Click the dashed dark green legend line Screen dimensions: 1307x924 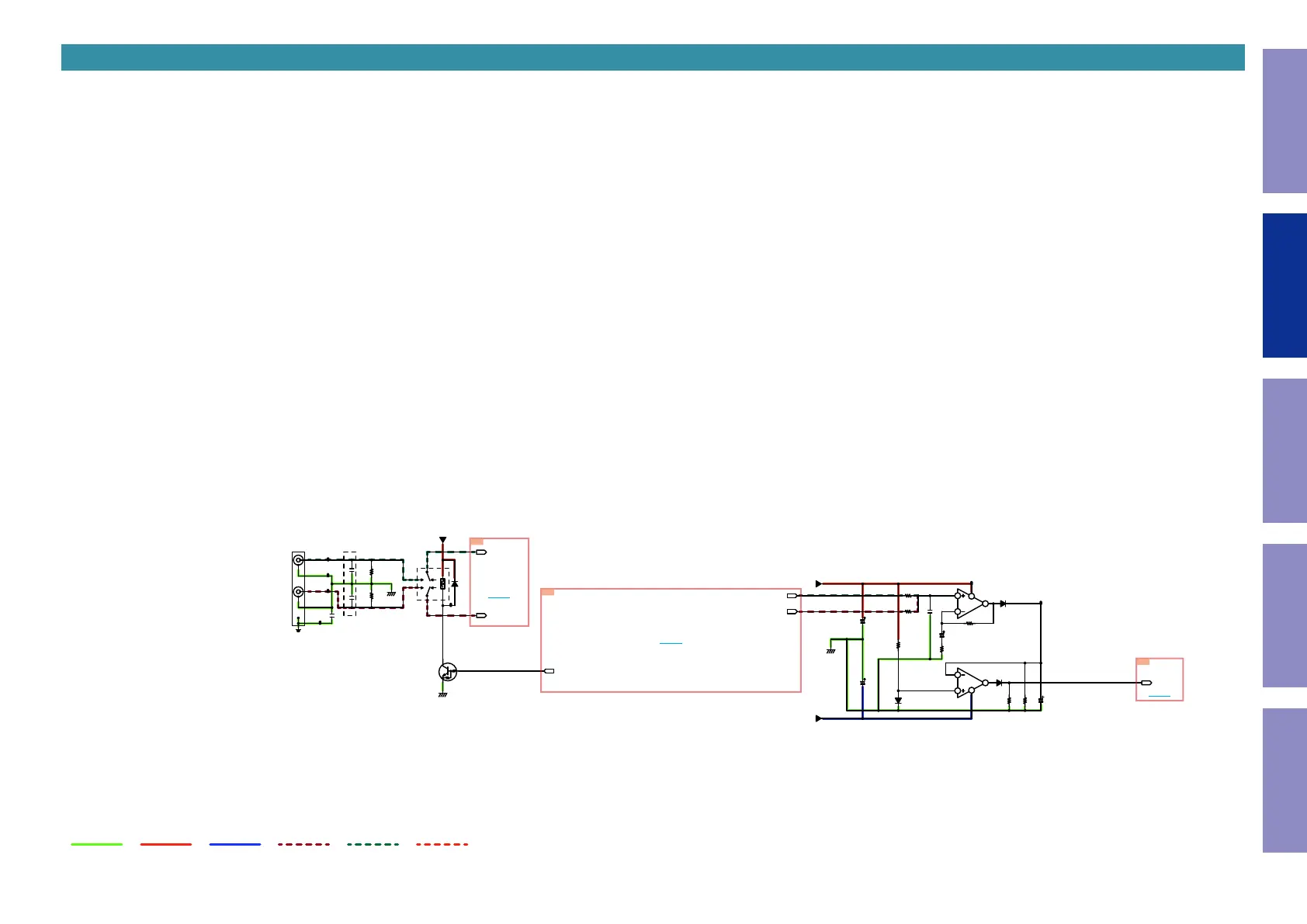[373, 844]
